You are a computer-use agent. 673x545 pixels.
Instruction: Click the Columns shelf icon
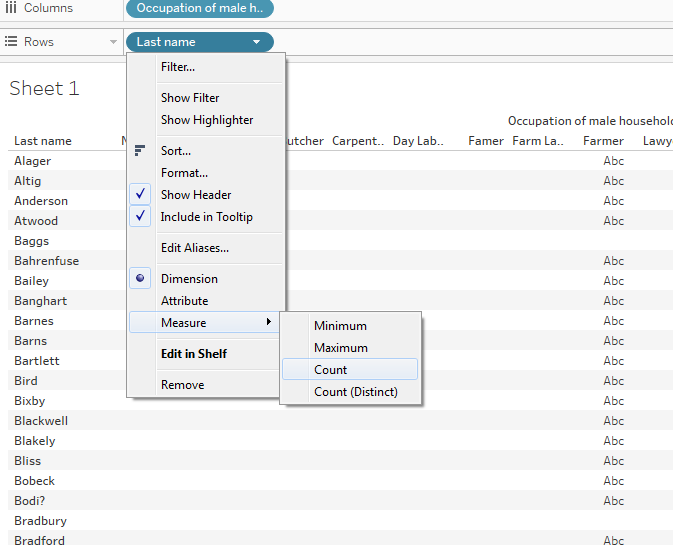pos(11,8)
